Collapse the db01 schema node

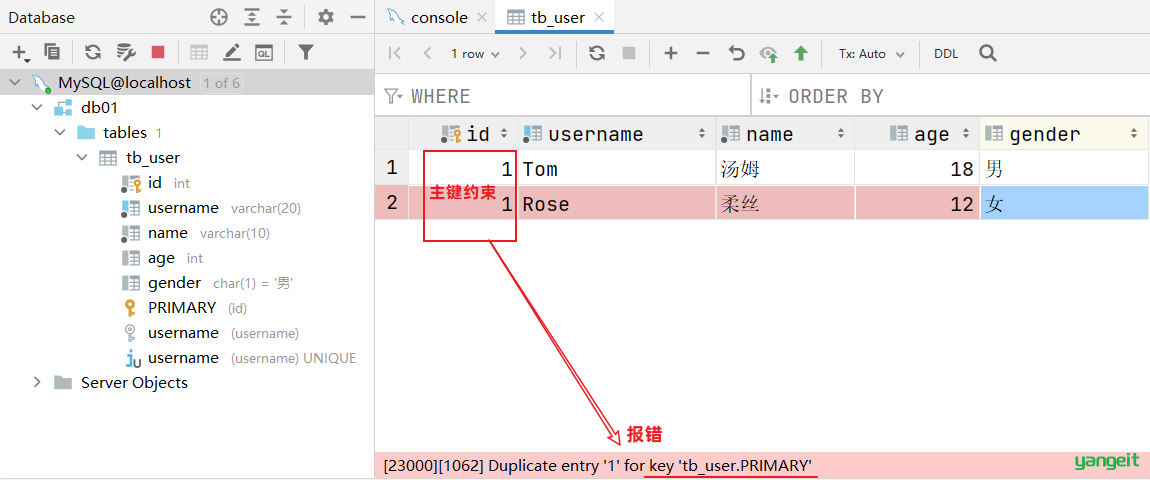tap(37, 108)
